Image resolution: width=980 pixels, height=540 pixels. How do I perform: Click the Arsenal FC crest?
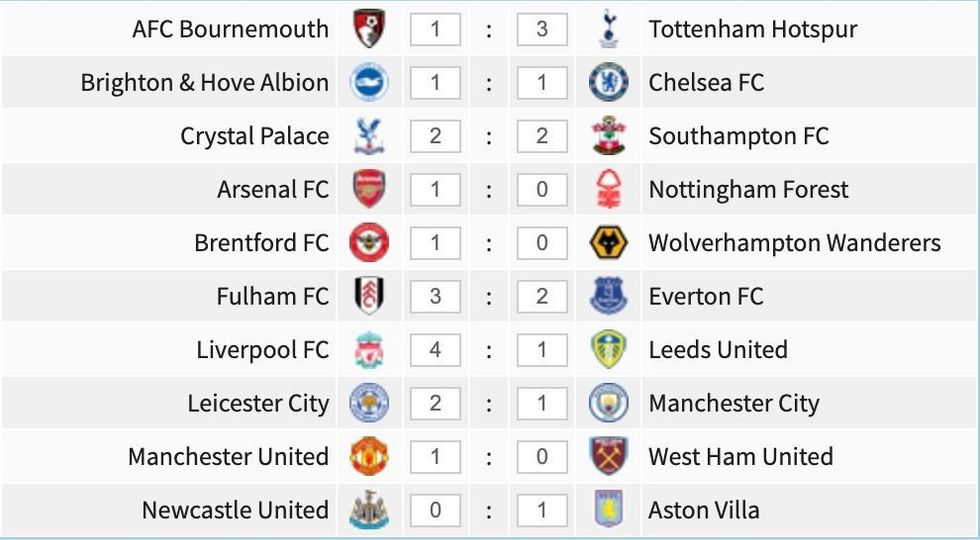pos(370,189)
